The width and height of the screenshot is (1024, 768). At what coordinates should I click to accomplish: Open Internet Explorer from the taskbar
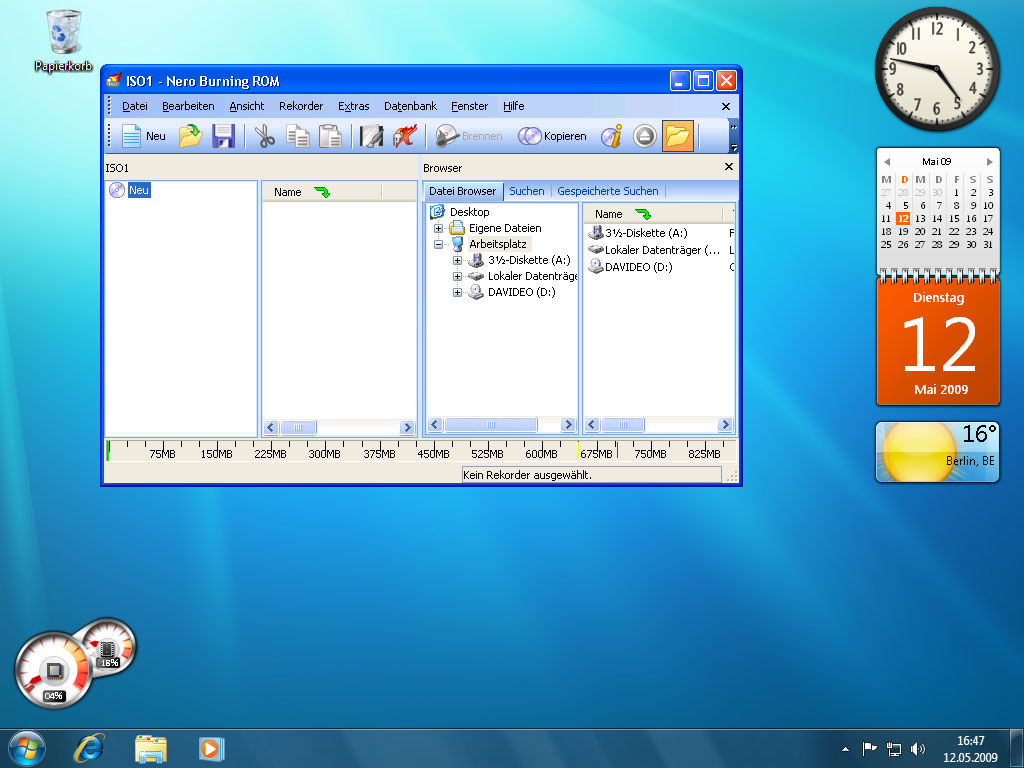coord(90,748)
